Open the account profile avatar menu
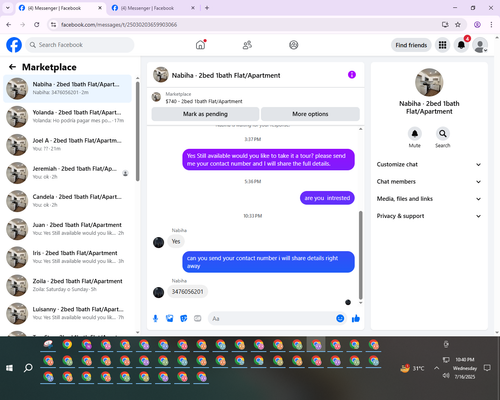Screen dimensions: 500x400 click(480, 45)
